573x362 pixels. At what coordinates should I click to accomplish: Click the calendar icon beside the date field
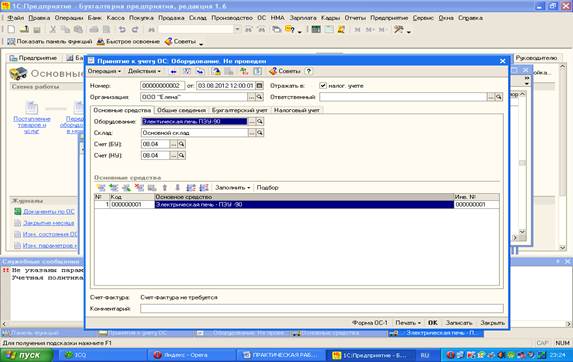pyautogui.click(x=259, y=86)
